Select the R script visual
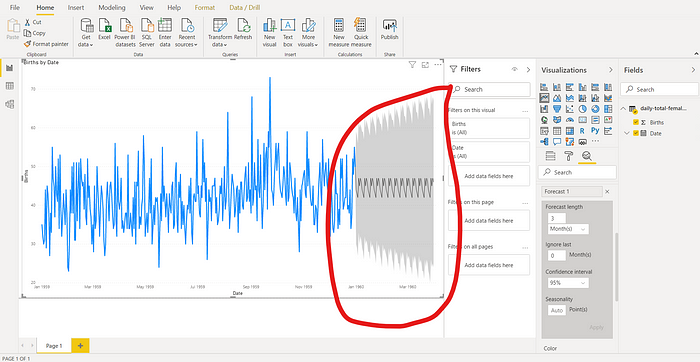 [x=583, y=131]
